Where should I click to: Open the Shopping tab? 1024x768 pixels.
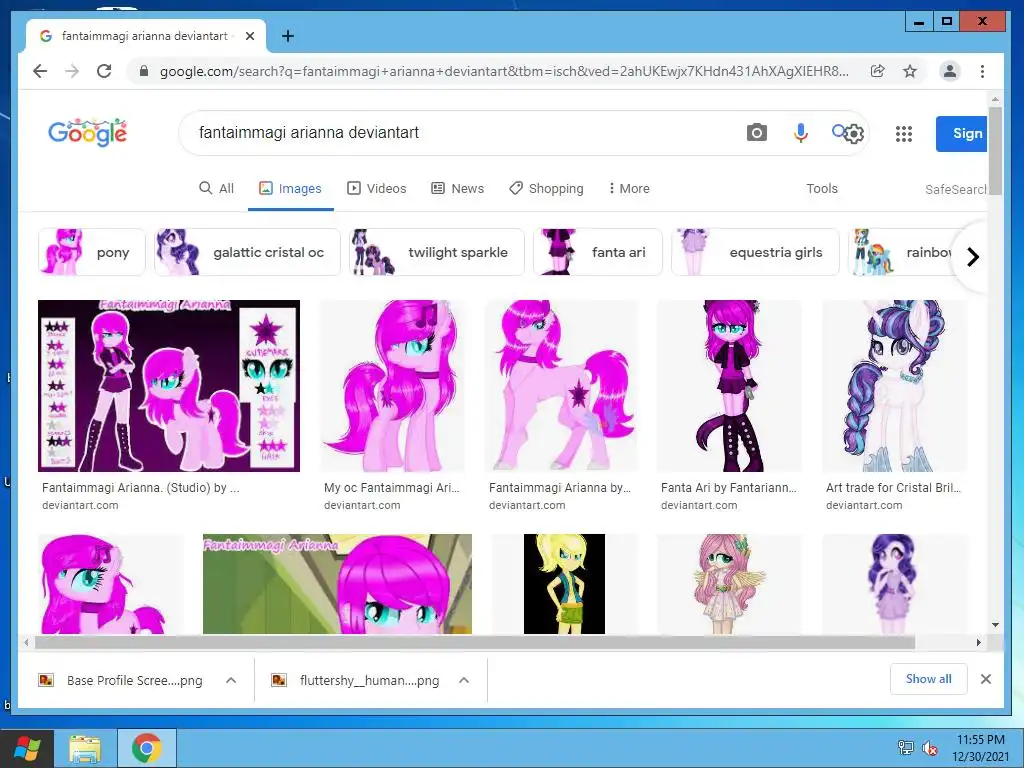pos(546,188)
